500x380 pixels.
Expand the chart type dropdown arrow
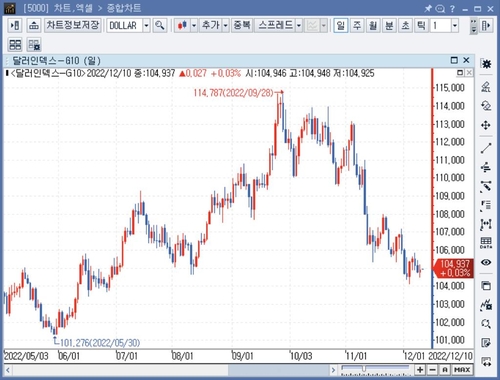click(194, 26)
